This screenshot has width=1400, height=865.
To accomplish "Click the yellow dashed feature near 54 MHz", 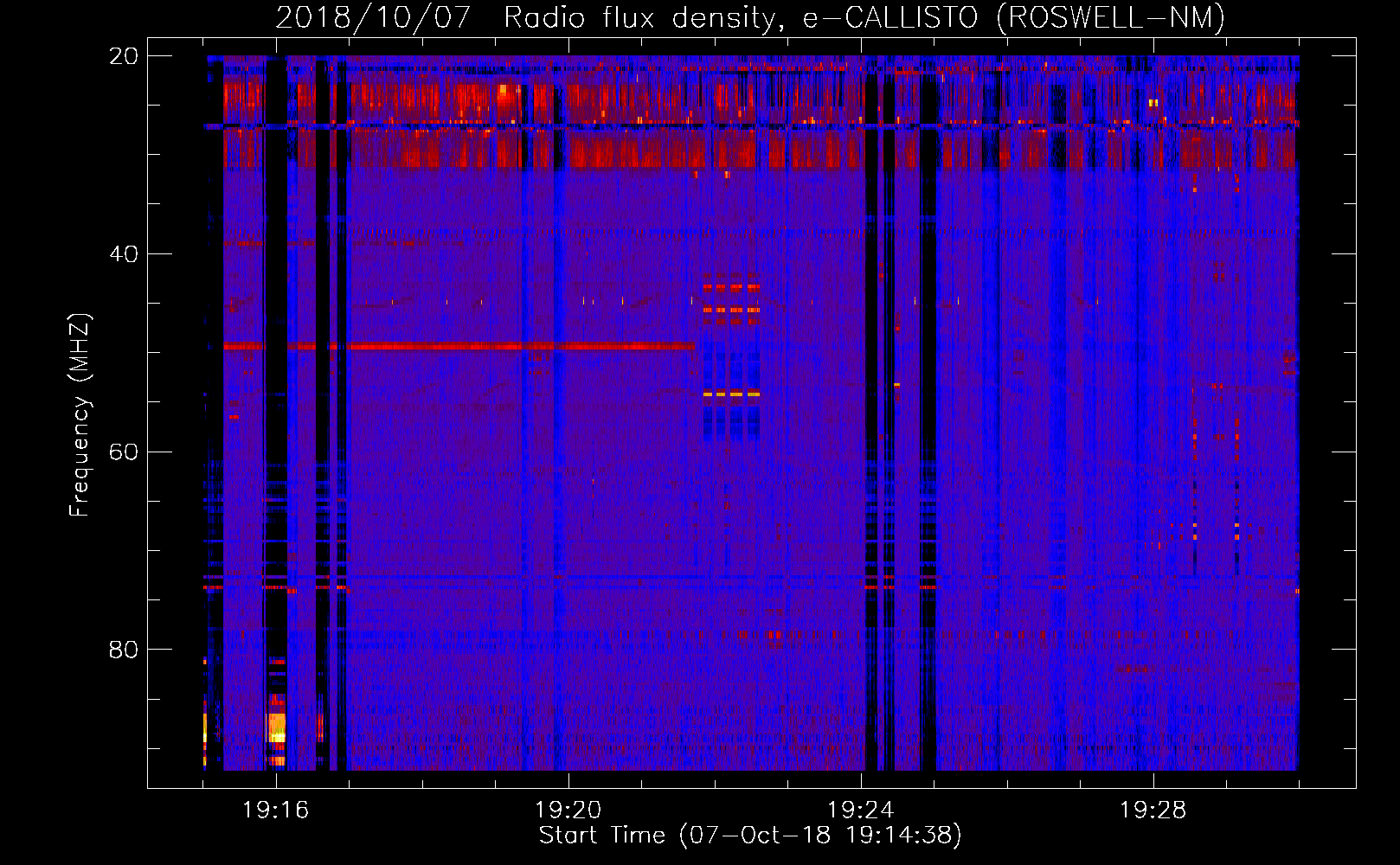I will [731, 394].
